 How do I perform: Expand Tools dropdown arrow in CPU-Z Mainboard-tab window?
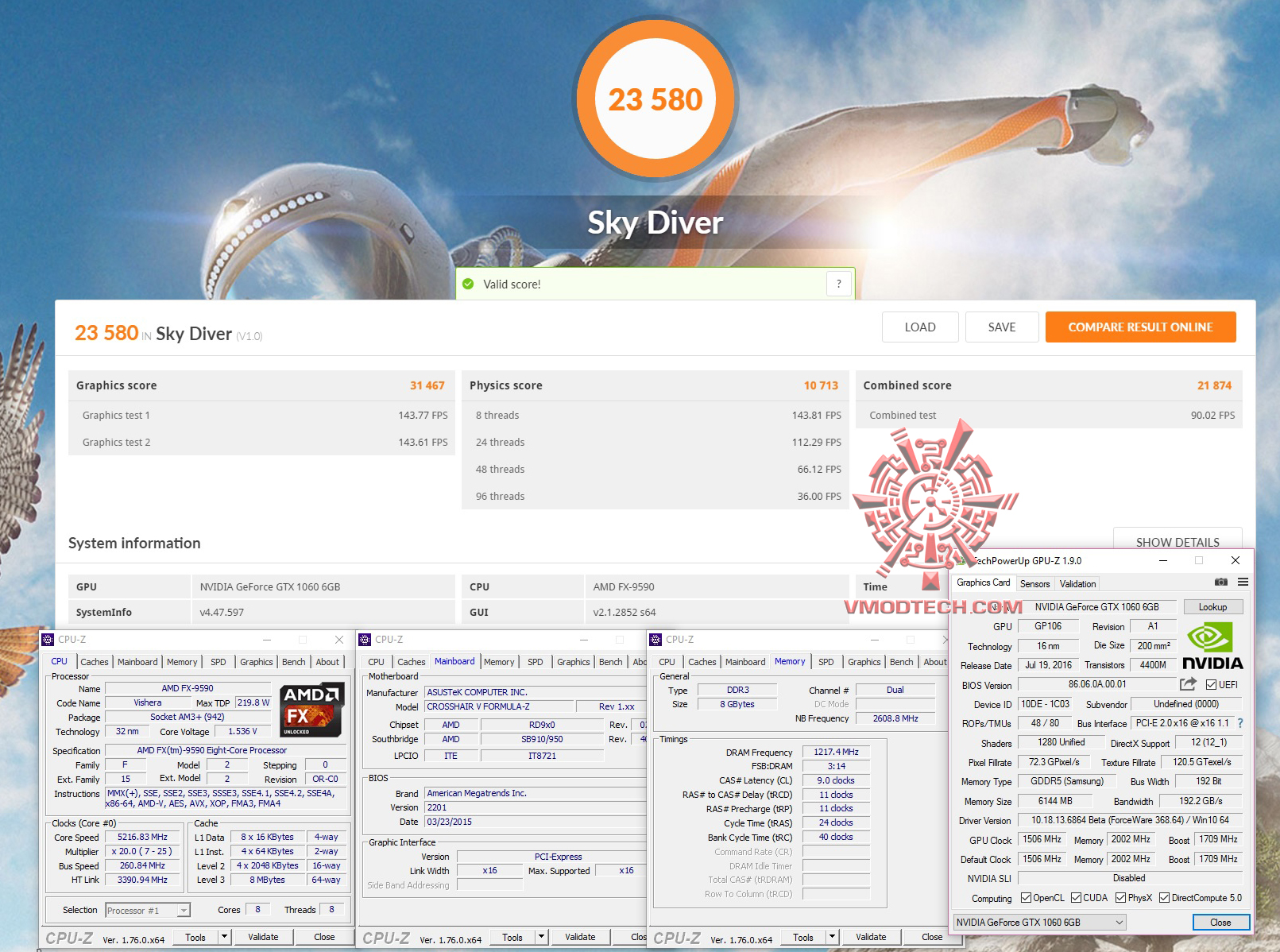click(541, 937)
